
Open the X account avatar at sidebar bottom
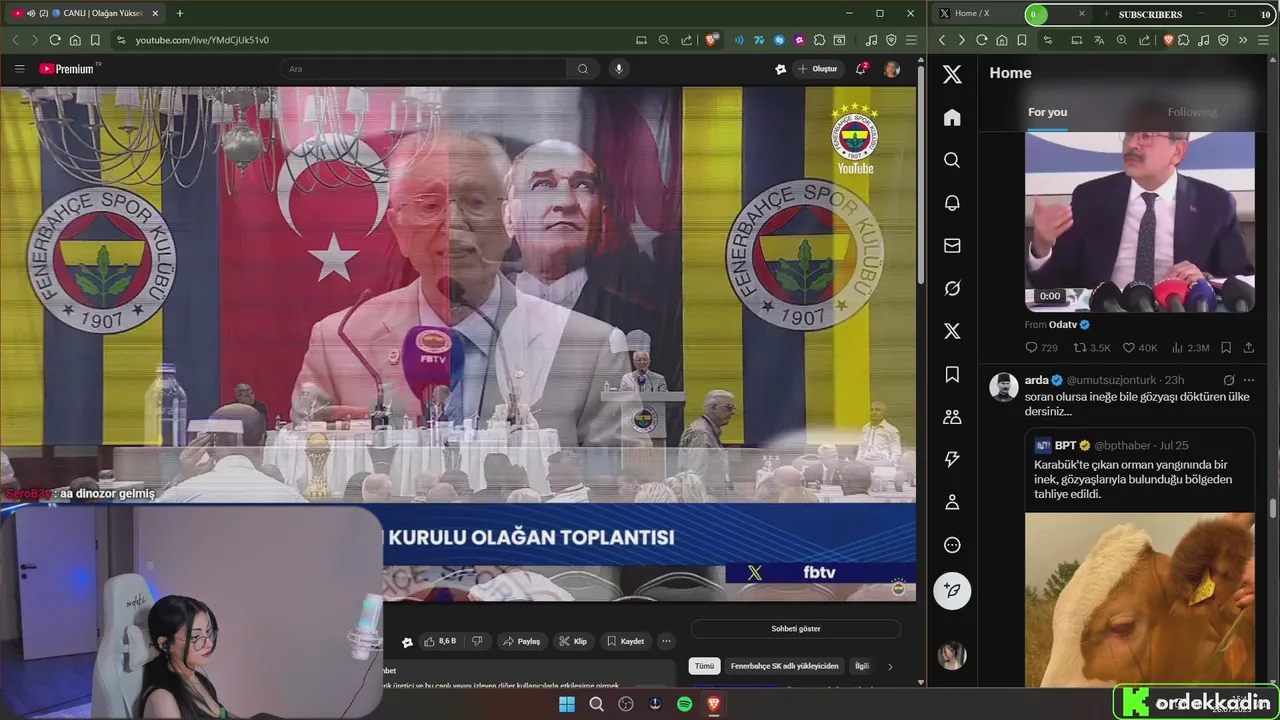952,656
